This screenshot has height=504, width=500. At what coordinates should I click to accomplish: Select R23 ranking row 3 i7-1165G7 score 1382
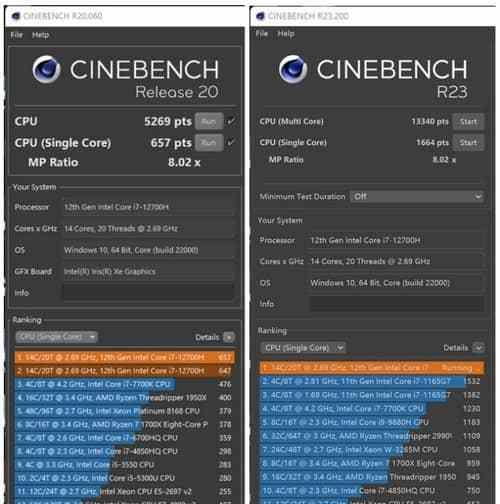click(x=372, y=395)
